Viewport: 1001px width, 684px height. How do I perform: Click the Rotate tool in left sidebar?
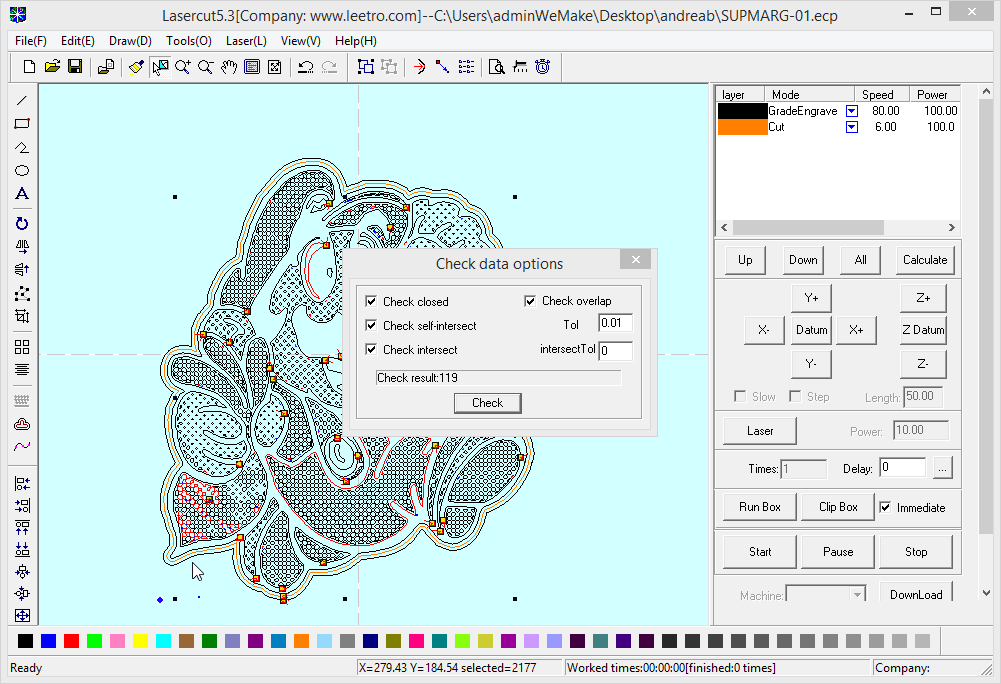[x=22, y=223]
